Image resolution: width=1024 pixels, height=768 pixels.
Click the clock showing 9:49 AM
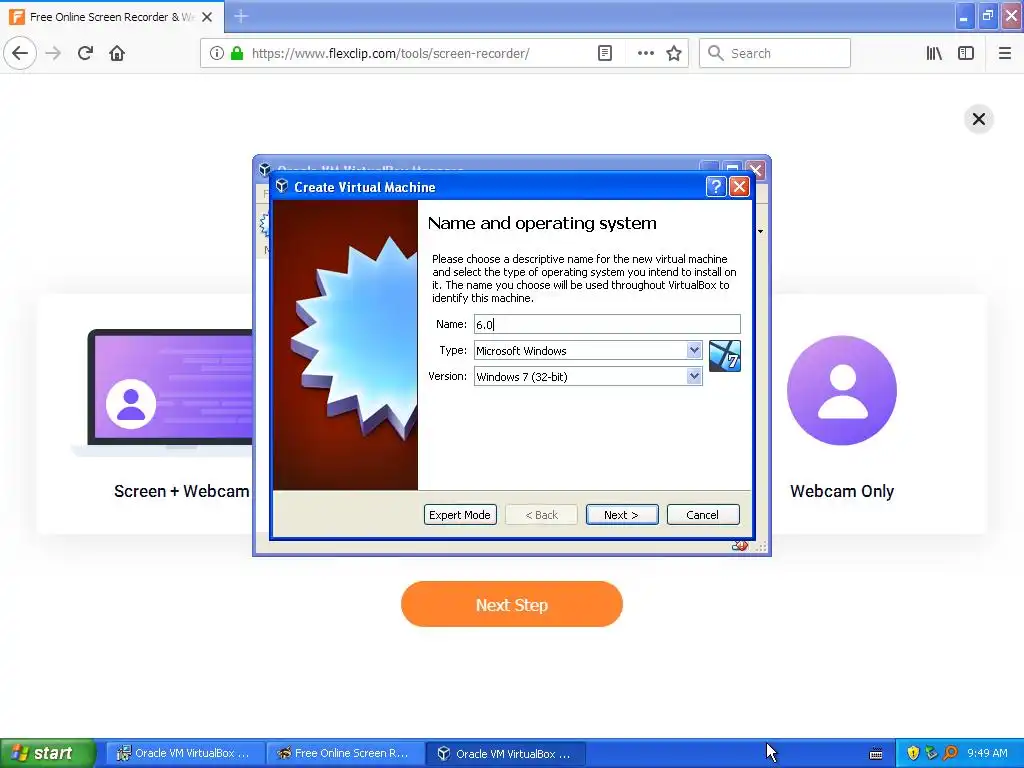coord(987,753)
